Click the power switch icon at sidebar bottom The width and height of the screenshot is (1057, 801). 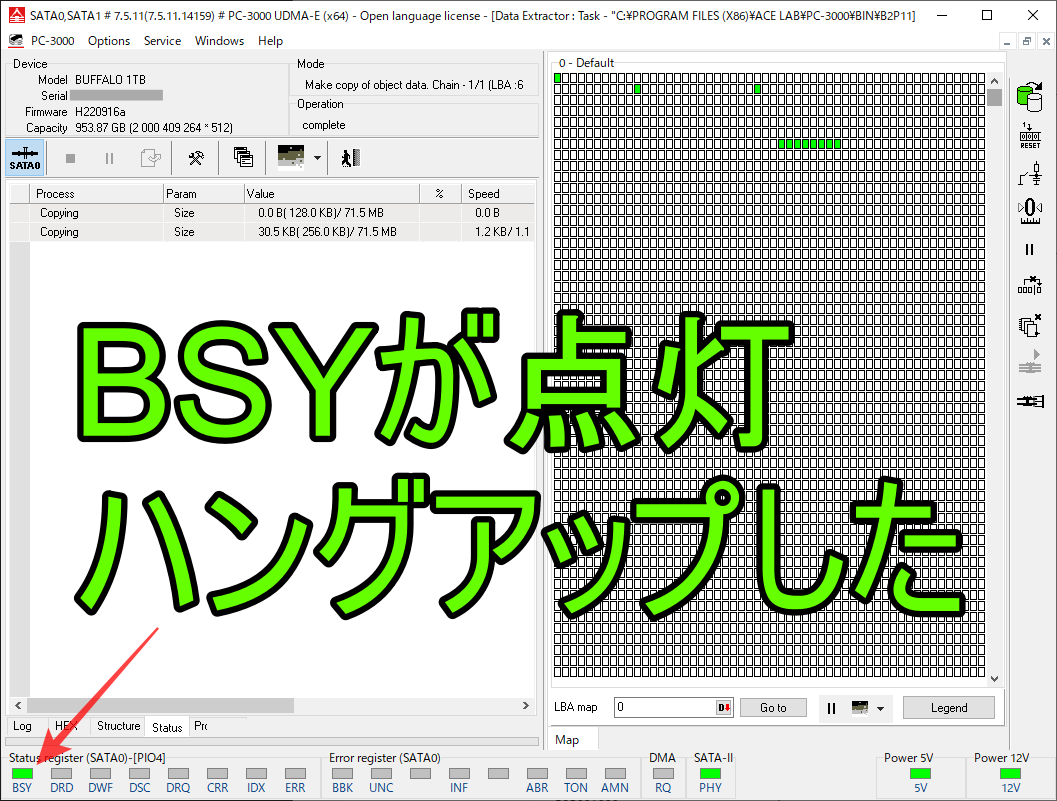pyautogui.click(x=1030, y=400)
